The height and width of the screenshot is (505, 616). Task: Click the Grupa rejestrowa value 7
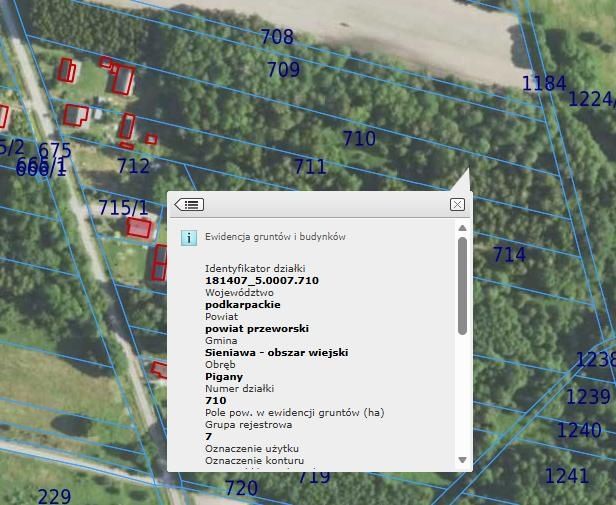[x=209, y=436]
